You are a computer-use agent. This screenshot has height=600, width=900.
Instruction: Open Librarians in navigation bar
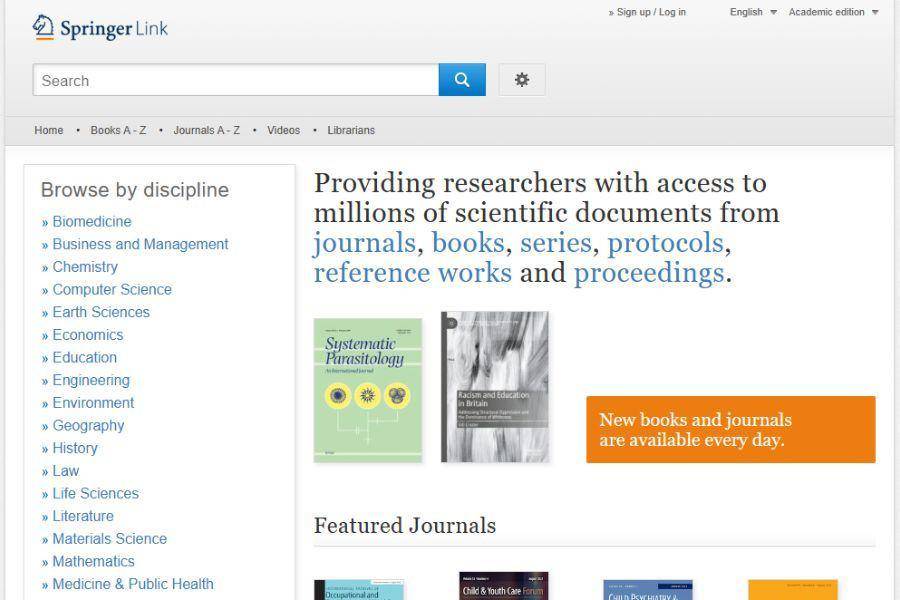click(351, 130)
